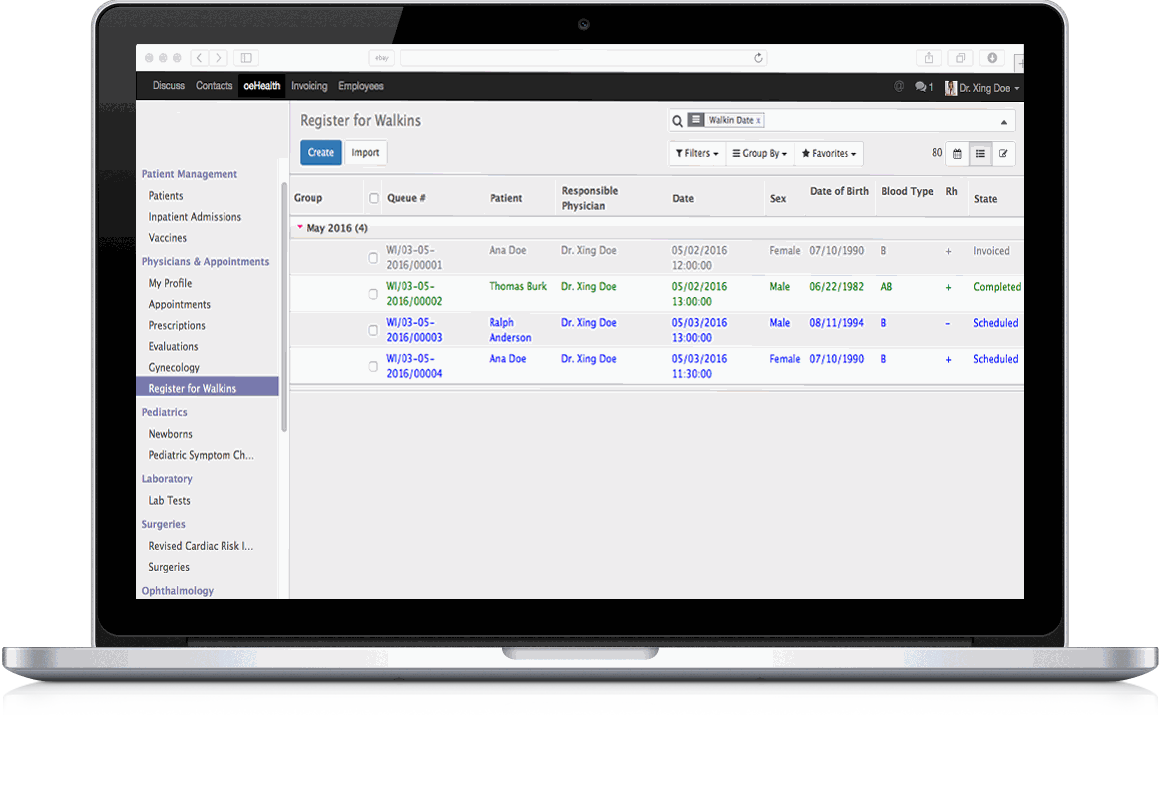Click the ebay favorite in the toolbar
This screenshot has height=794, width=1160.
[382, 58]
